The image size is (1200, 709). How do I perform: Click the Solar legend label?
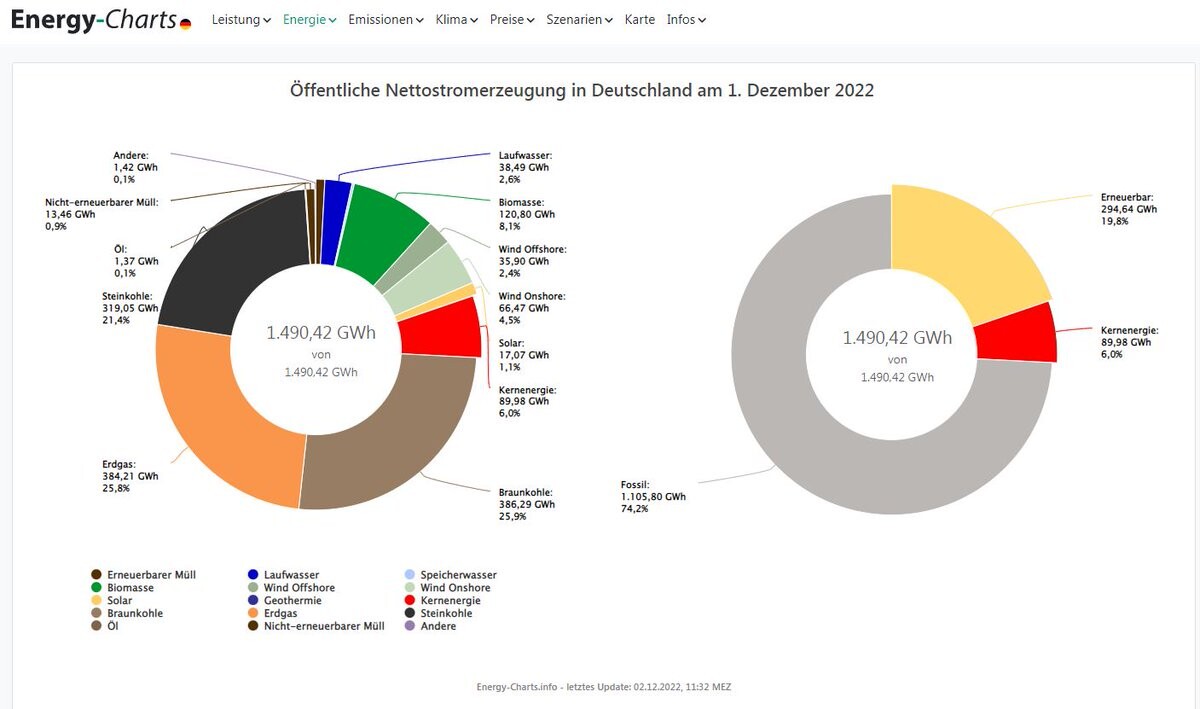(x=119, y=600)
